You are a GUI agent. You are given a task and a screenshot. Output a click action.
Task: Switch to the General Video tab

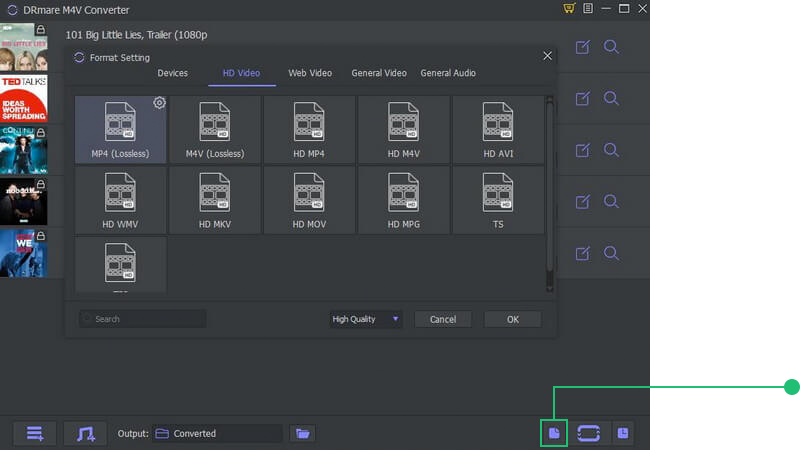(x=379, y=73)
